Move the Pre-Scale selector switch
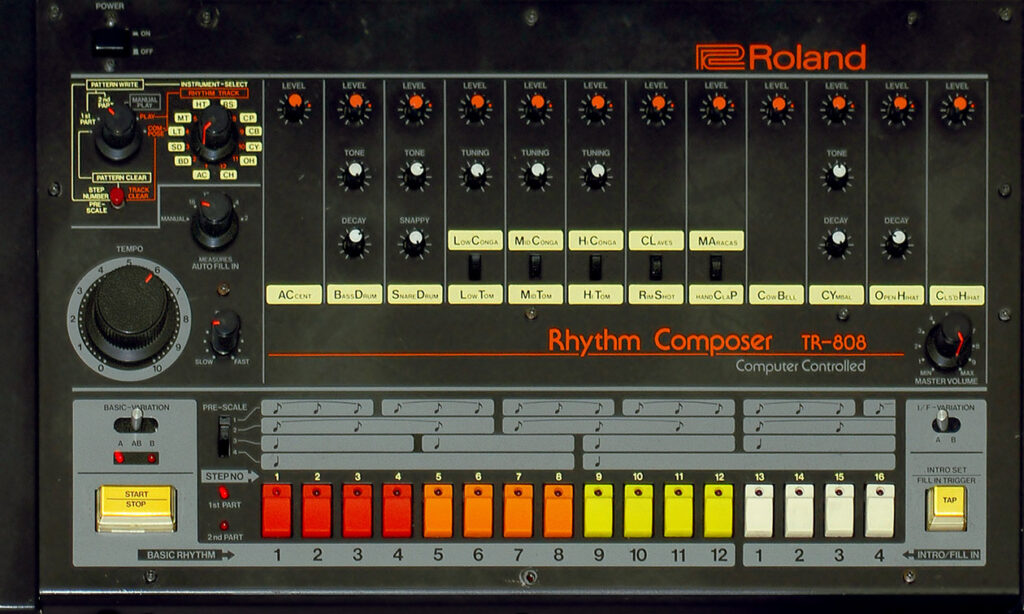The height and width of the screenshot is (614, 1024). [225, 436]
